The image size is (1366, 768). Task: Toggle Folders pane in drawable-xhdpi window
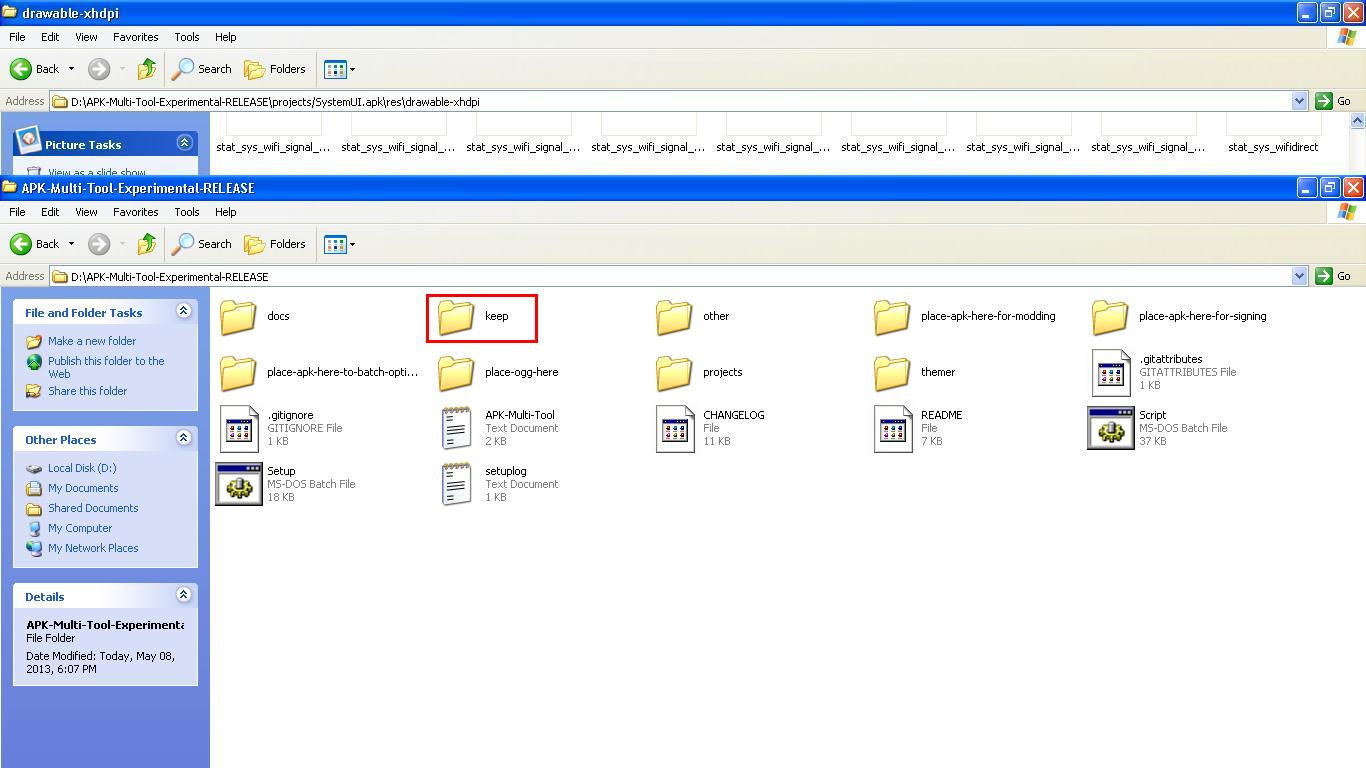[276, 69]
